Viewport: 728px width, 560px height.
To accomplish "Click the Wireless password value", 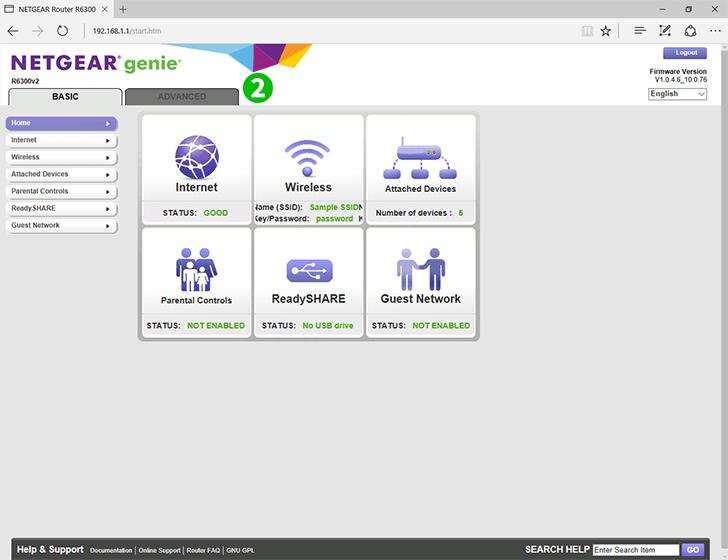I will tap(334, 219).
